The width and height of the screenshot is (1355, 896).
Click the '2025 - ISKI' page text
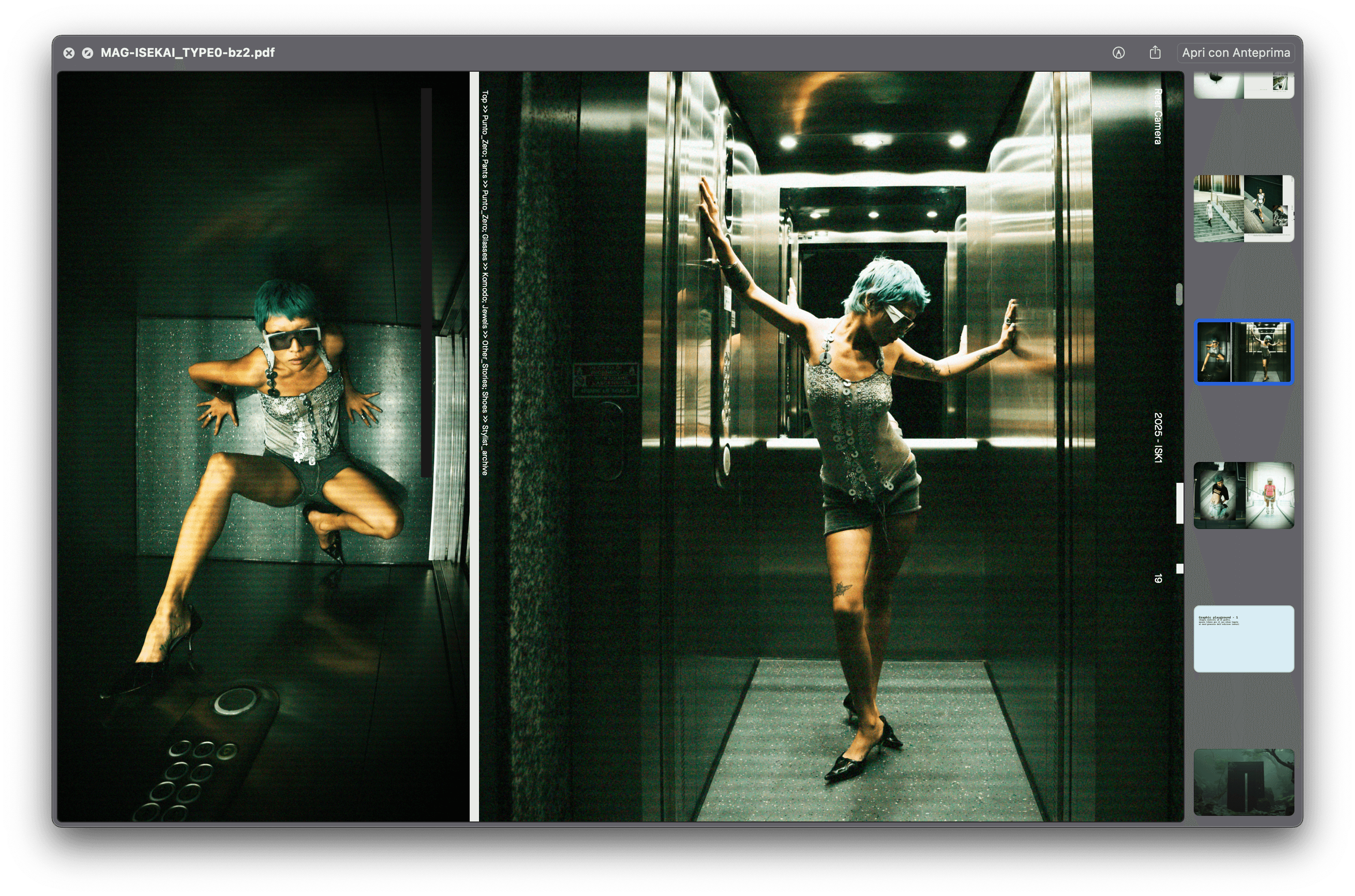pyautogui.click(x=1158, y=438)
